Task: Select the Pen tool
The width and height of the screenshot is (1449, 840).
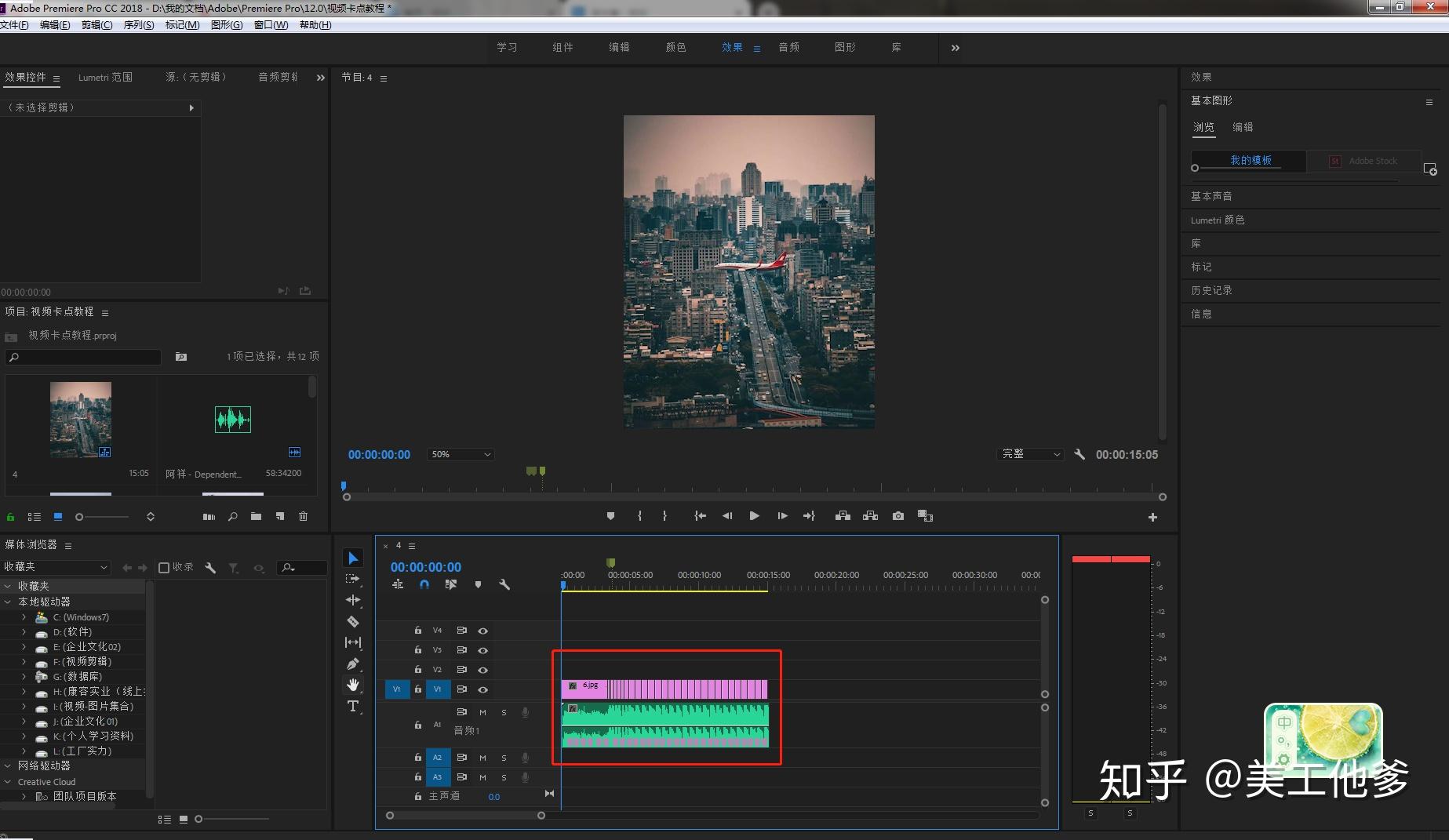Action: click(353, 664)
